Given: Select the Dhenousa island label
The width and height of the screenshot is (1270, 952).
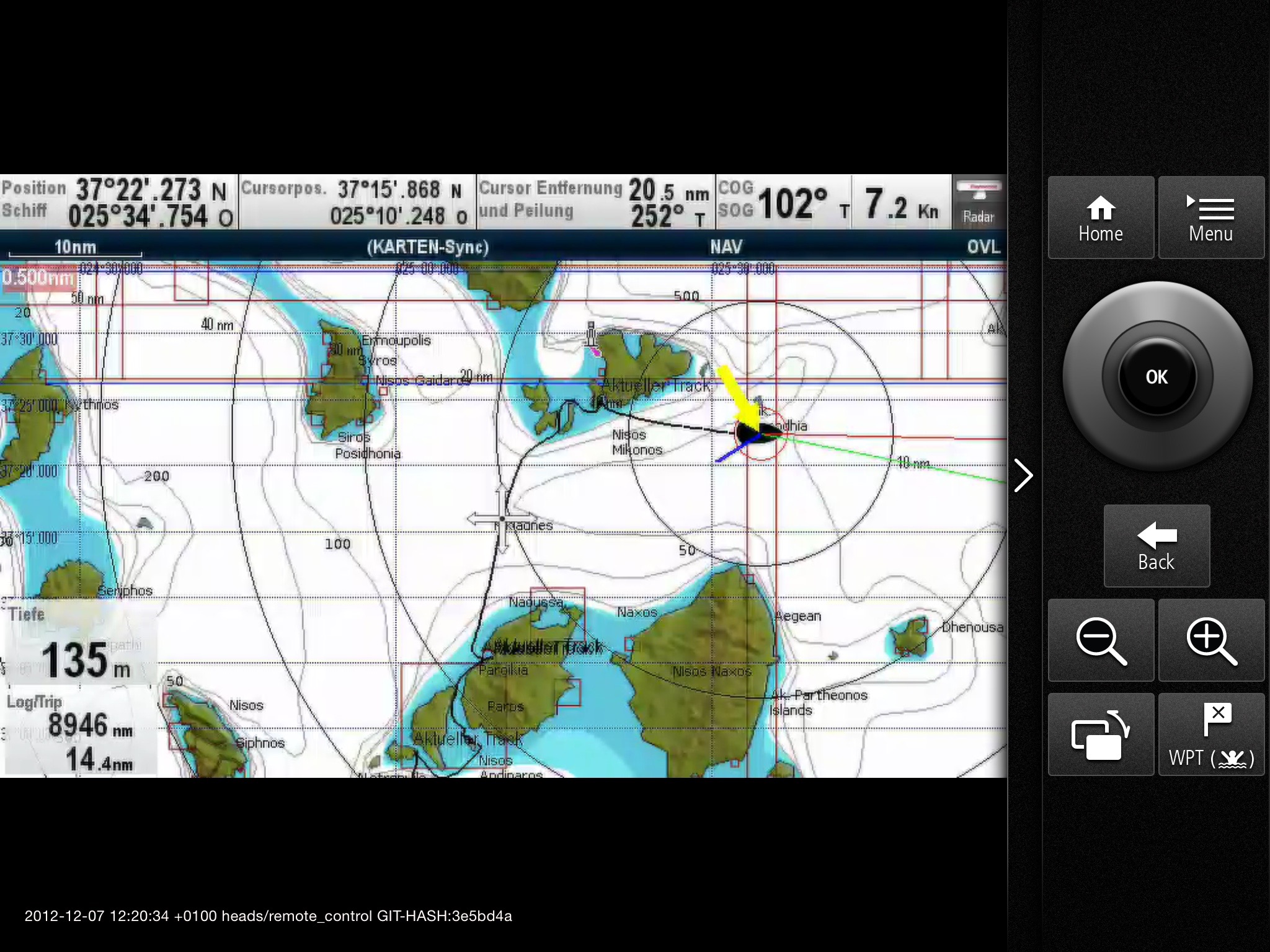Looking at the screenshot, I should tap(972, 627).
